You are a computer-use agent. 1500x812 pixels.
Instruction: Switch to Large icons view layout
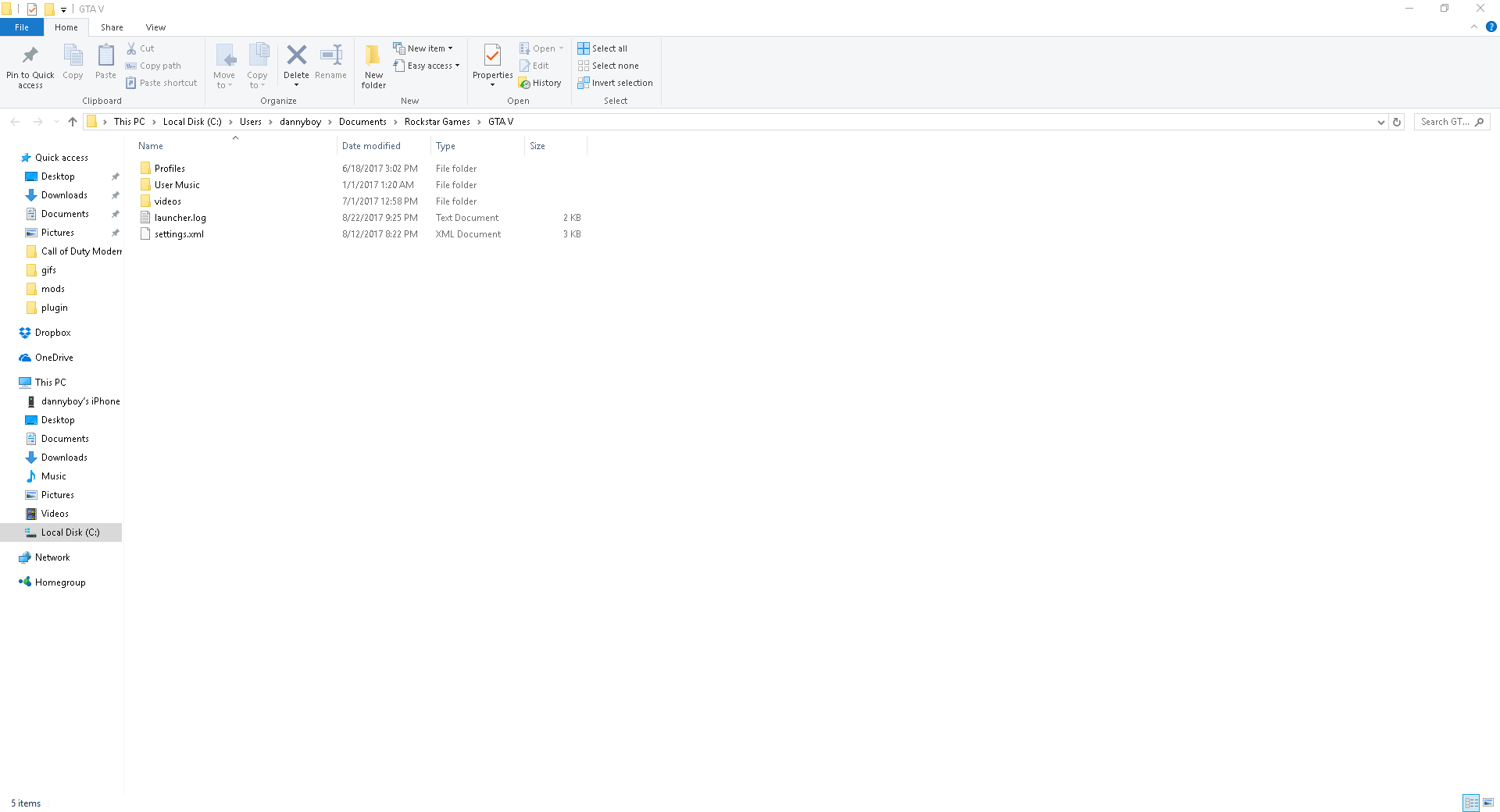point(1488,803)
